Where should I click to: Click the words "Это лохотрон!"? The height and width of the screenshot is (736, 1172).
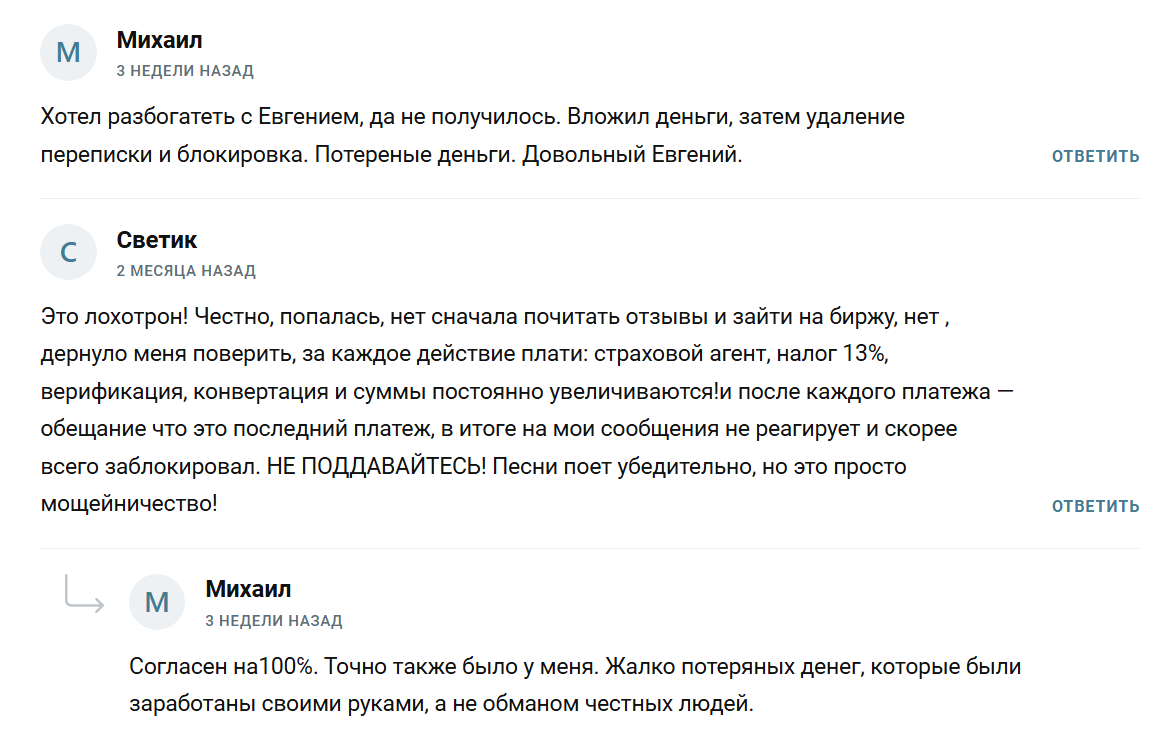(114, 317)
